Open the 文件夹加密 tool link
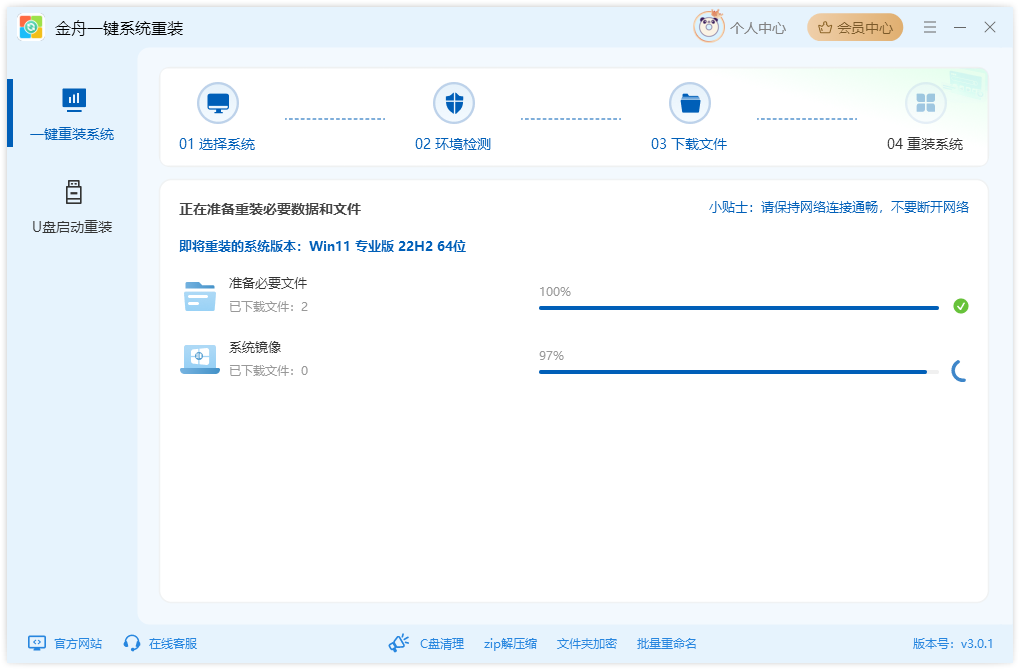 click(587, 644)
